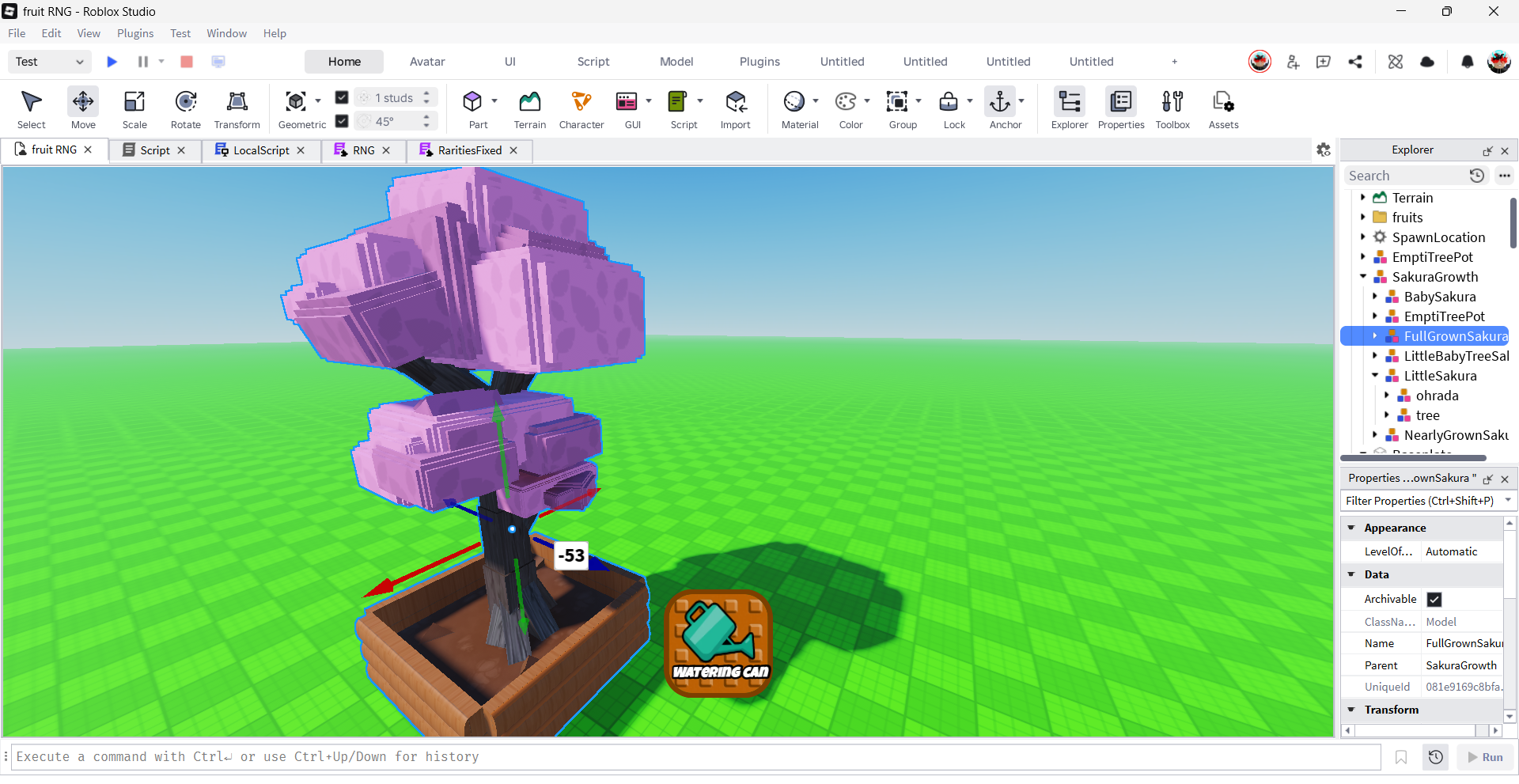1519x784 pixels.
Task: Click the Properties panel vertical scrollbar
Action: (1510, 619)
